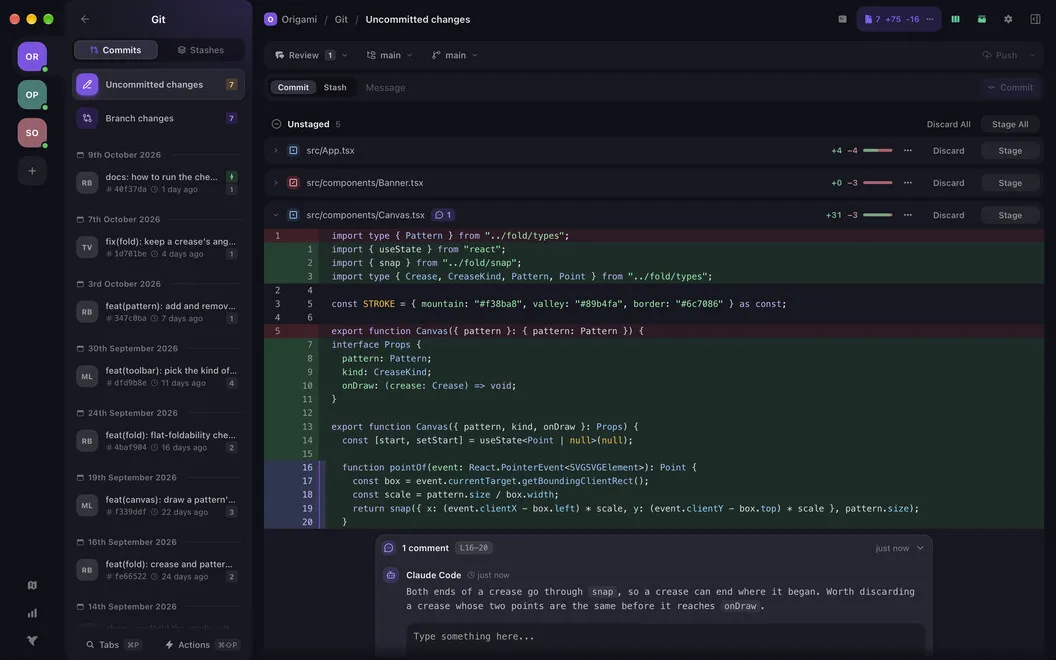Open the terminal icon in the top bar
This screenshot has width=1056, height=660.
842,19
